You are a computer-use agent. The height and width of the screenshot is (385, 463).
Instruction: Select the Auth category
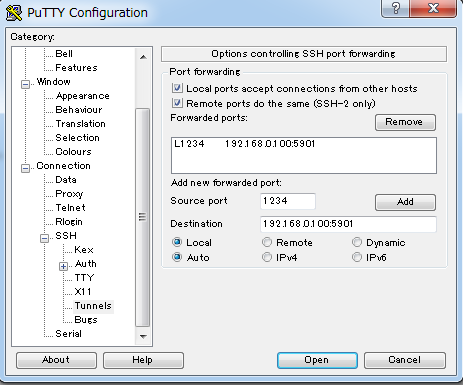pos(86,264)
